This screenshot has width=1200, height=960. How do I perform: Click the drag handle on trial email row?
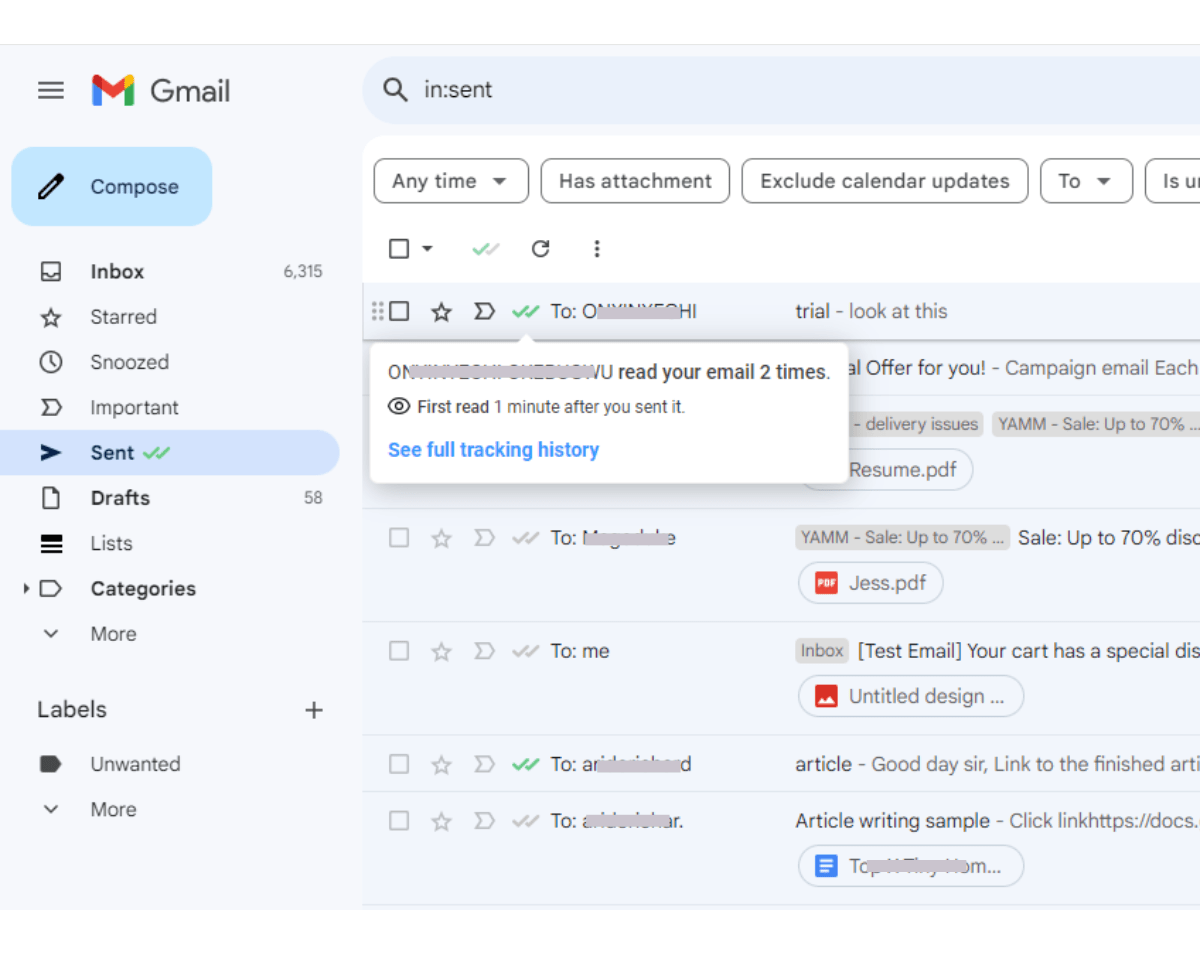[377, 311]
